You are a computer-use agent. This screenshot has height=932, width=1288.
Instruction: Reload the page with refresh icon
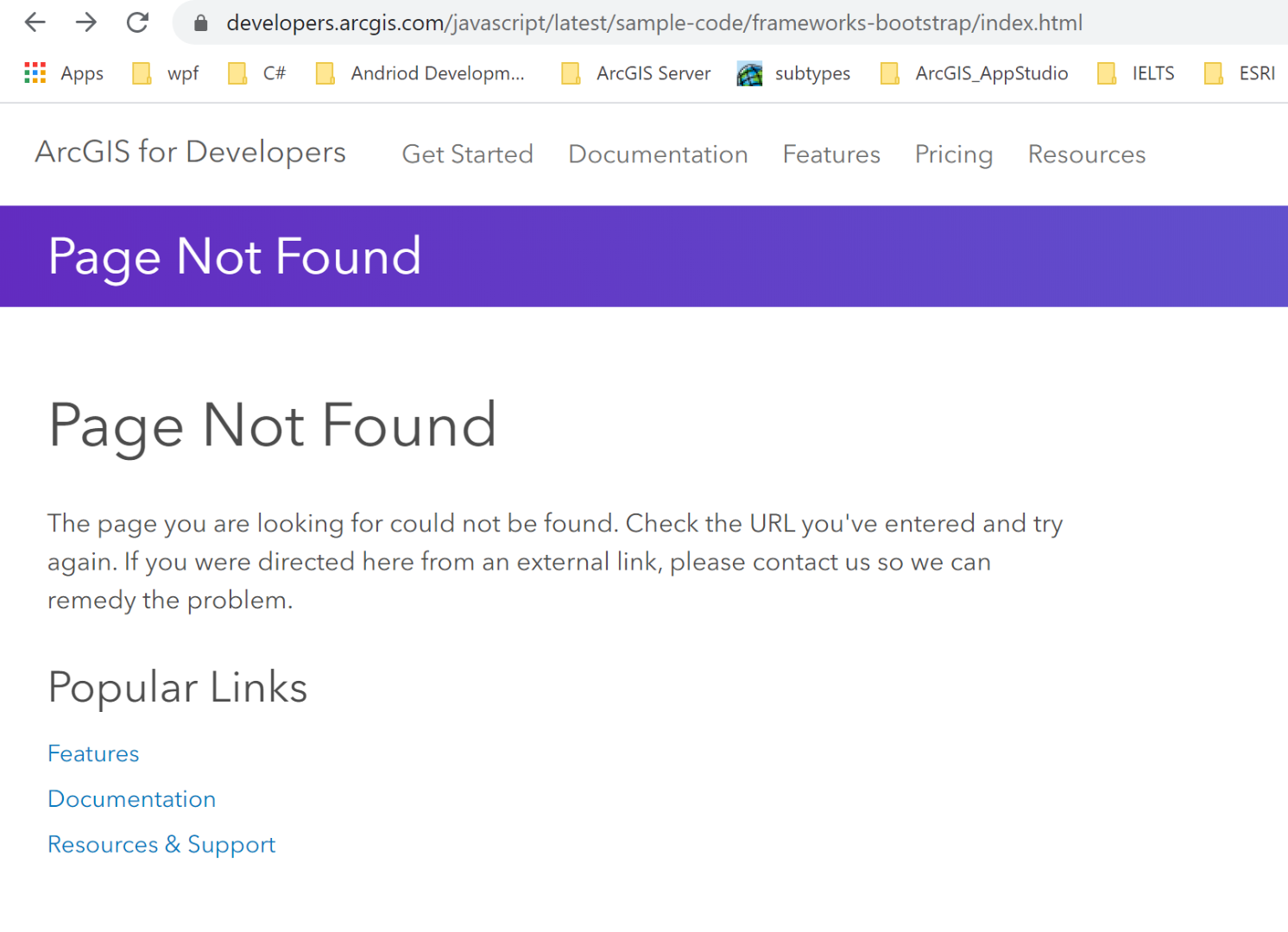[137, 22]
